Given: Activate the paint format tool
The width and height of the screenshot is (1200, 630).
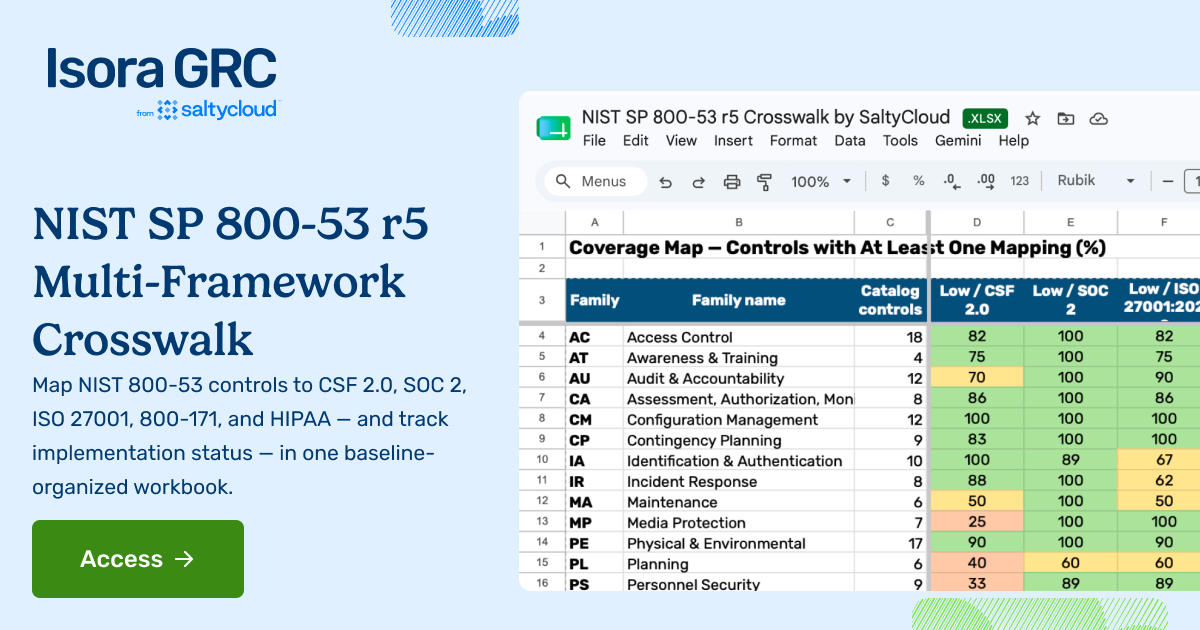Looking at the screenshot, I should [x=765, y=182].
